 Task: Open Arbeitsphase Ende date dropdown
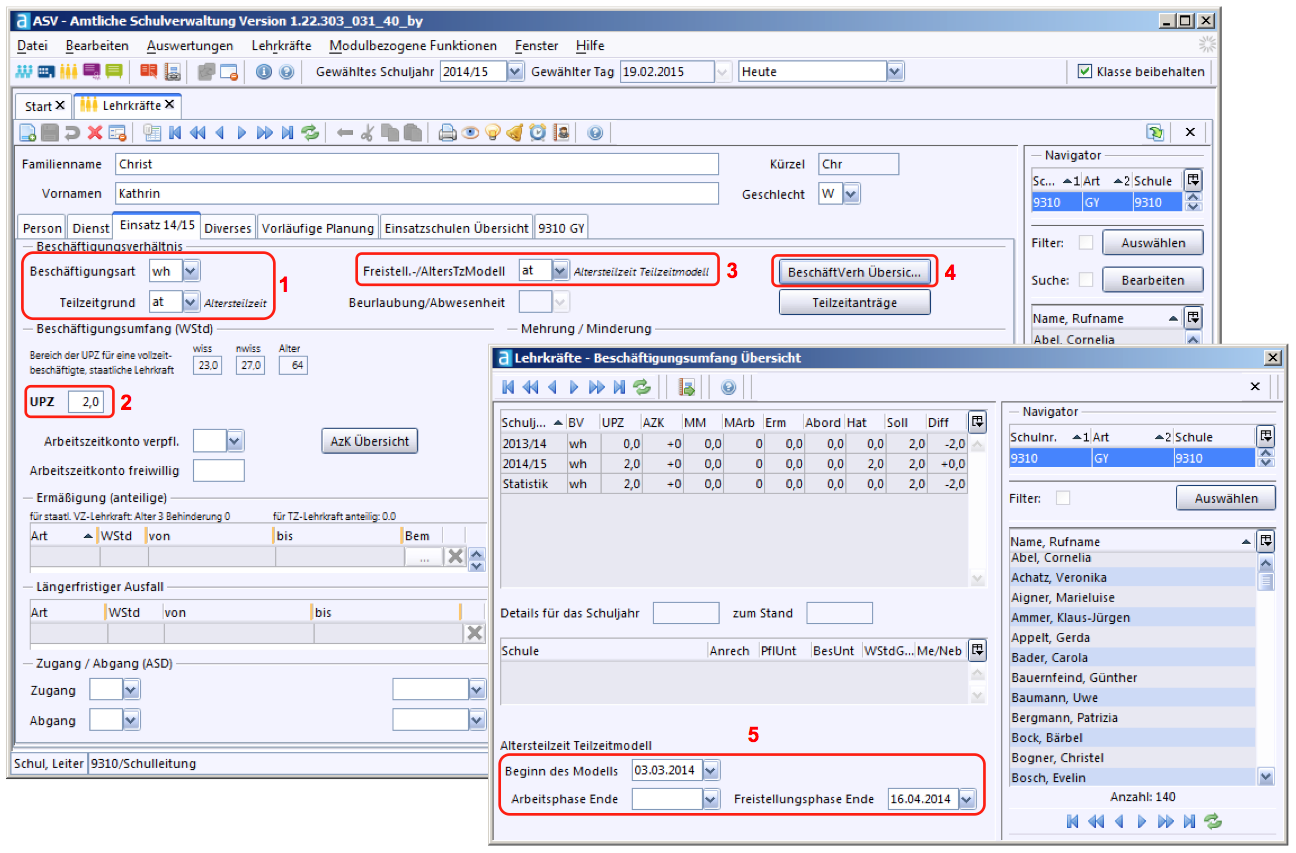711,799
